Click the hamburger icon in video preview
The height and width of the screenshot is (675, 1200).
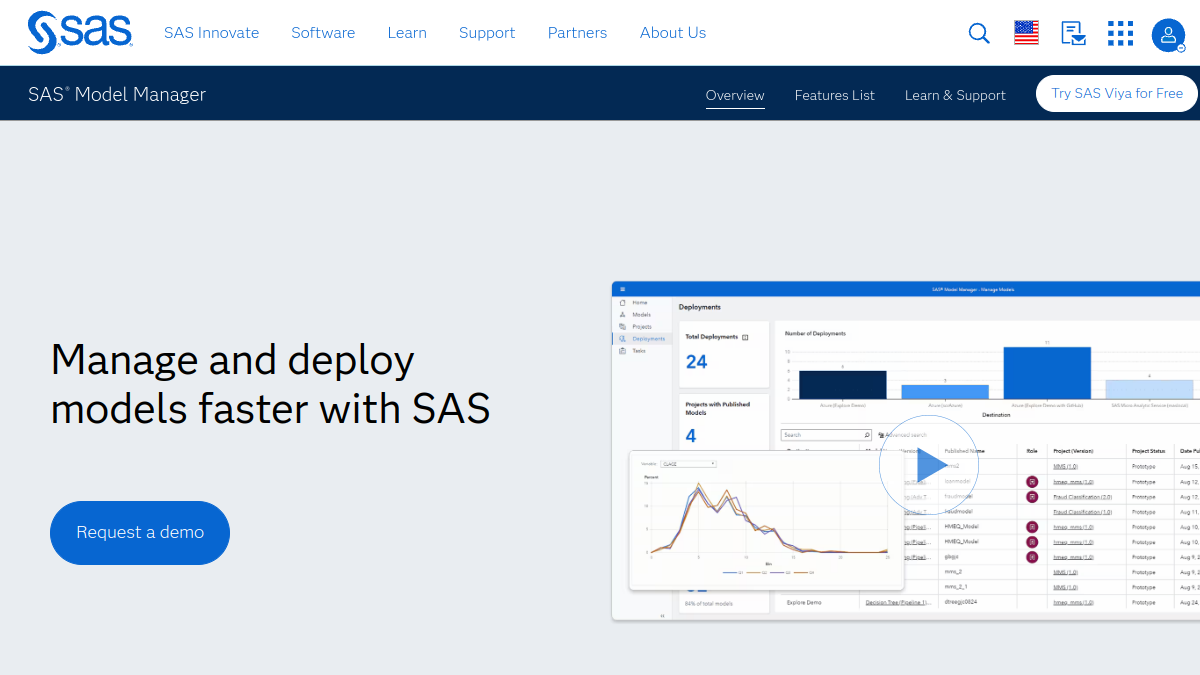[622, 289]
